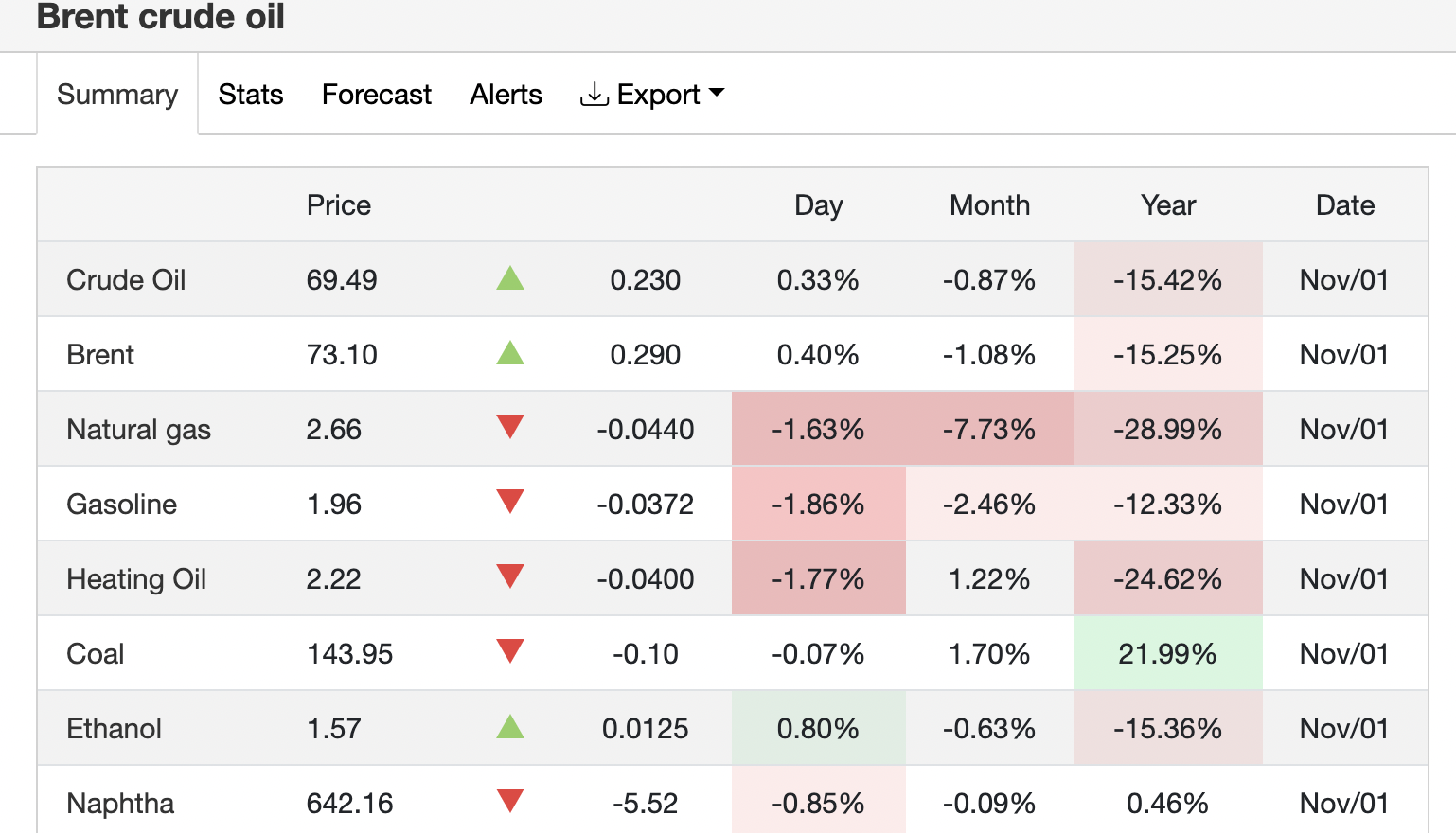This screenshot has width=1456, height=833.
Task: Click the Day column header
Action: point(819,205)
